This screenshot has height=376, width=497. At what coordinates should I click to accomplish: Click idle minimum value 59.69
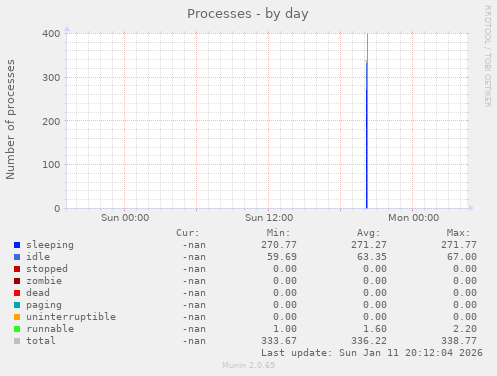[x=282, y=257]
